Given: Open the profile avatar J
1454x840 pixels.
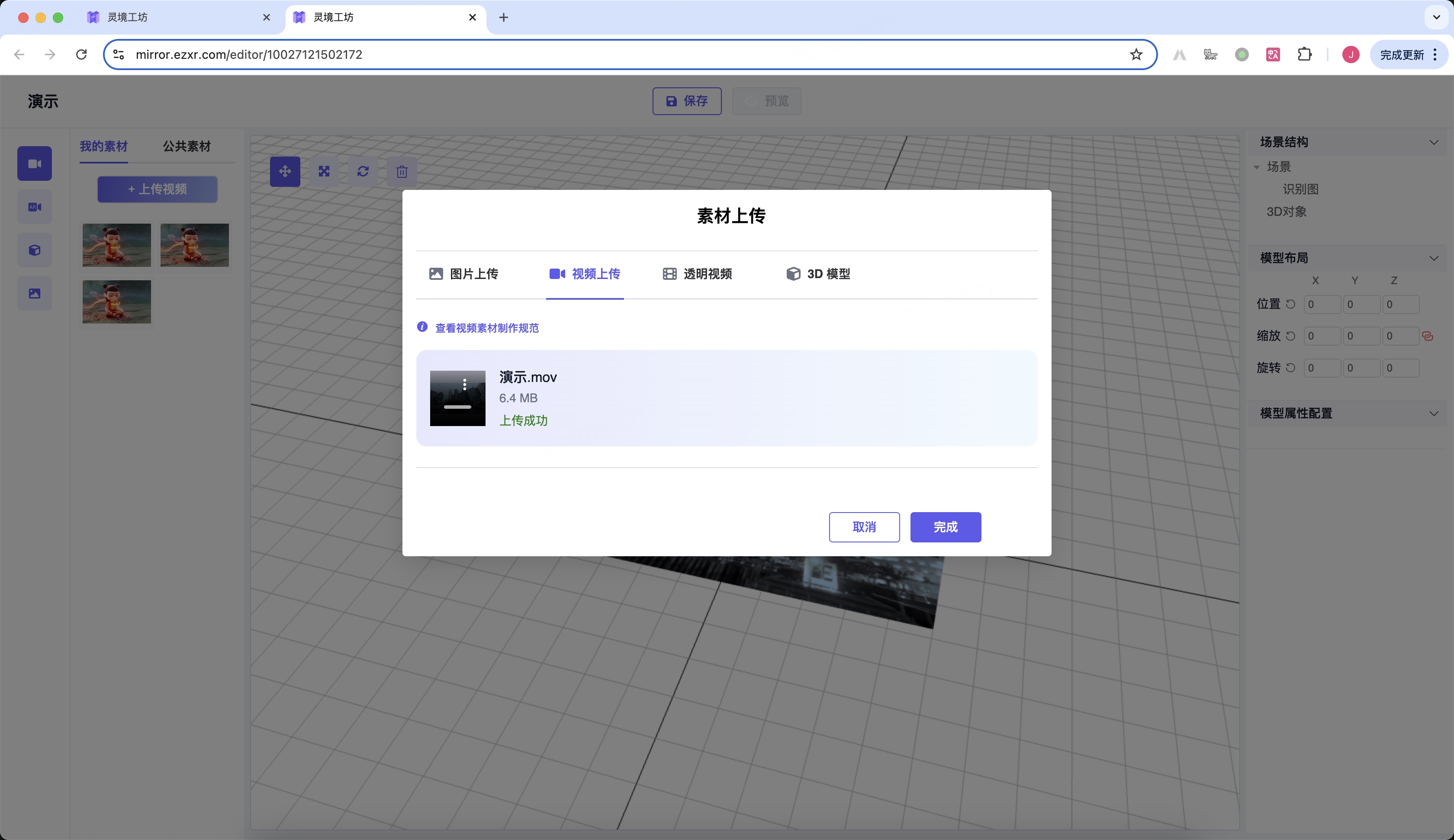Looking at the screenshot, I should 1350,54.
